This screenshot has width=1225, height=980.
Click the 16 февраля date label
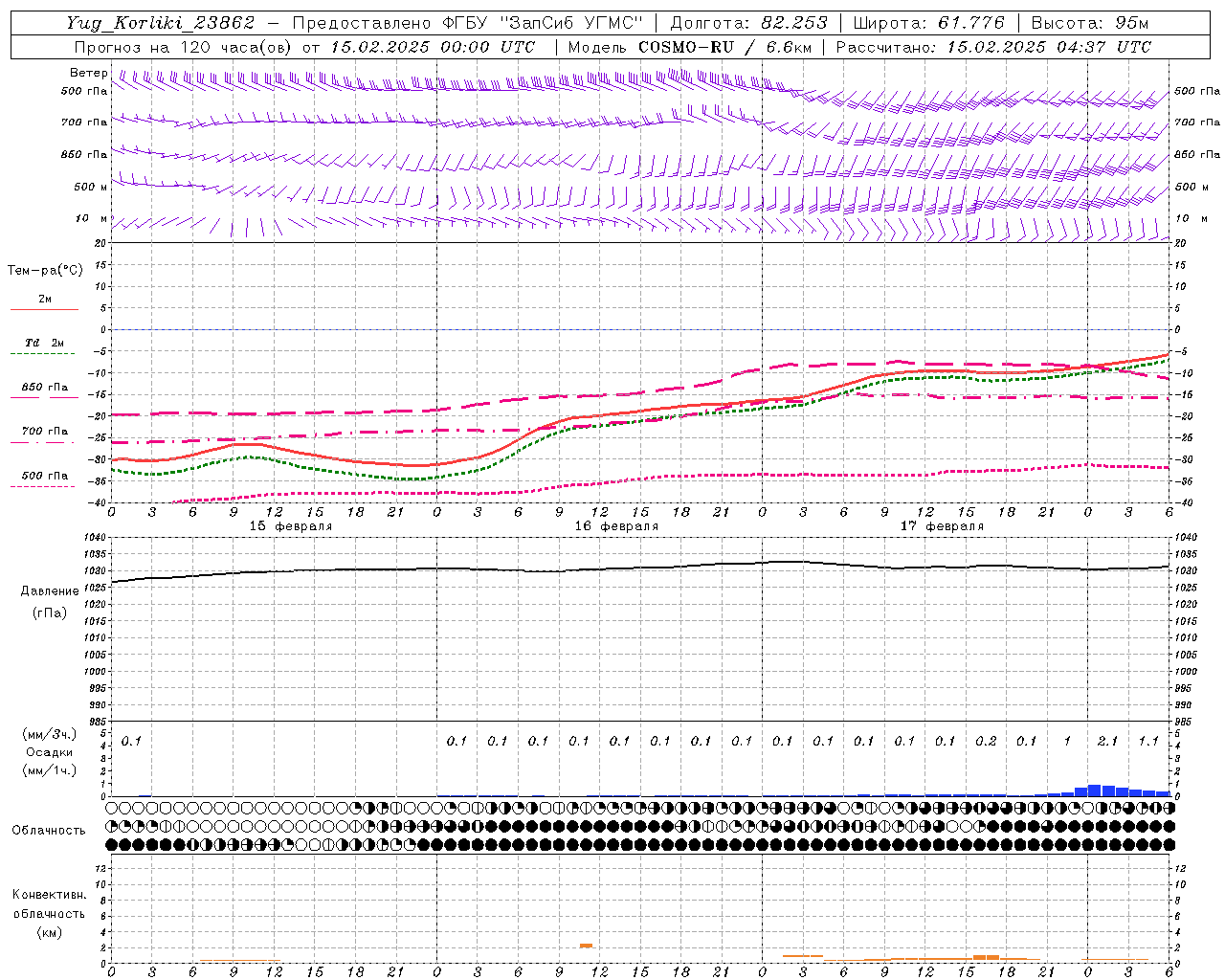point(616,526)
